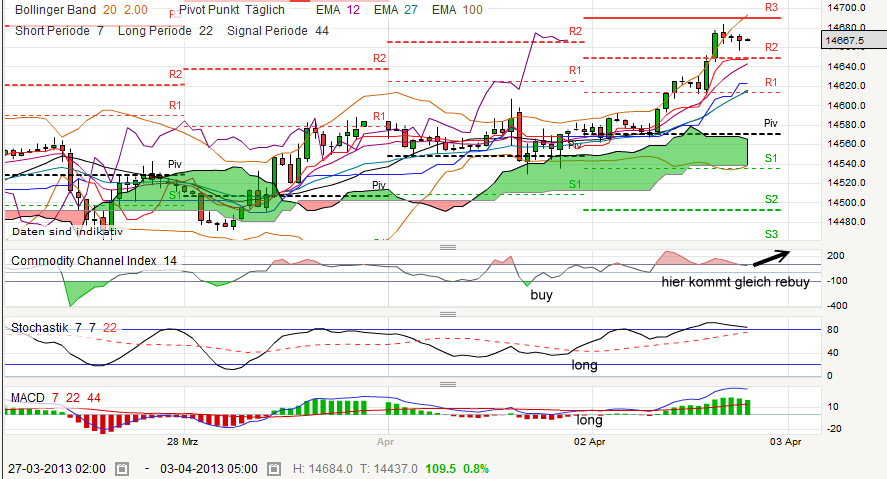Click the Short Periode 7 setting
Image resolution: width=887 pixels, height=479 pixels.
point(59,31)
